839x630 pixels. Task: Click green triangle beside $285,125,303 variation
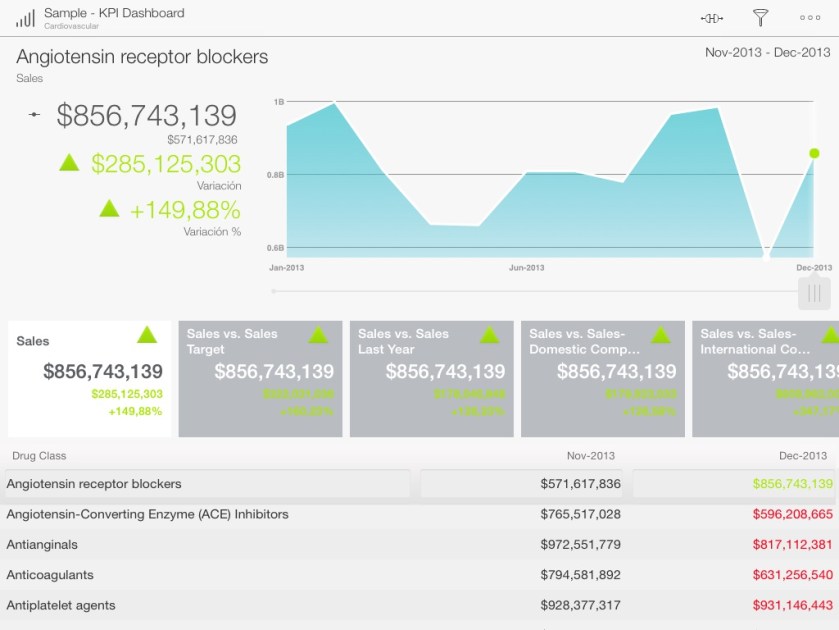point(69,162)
